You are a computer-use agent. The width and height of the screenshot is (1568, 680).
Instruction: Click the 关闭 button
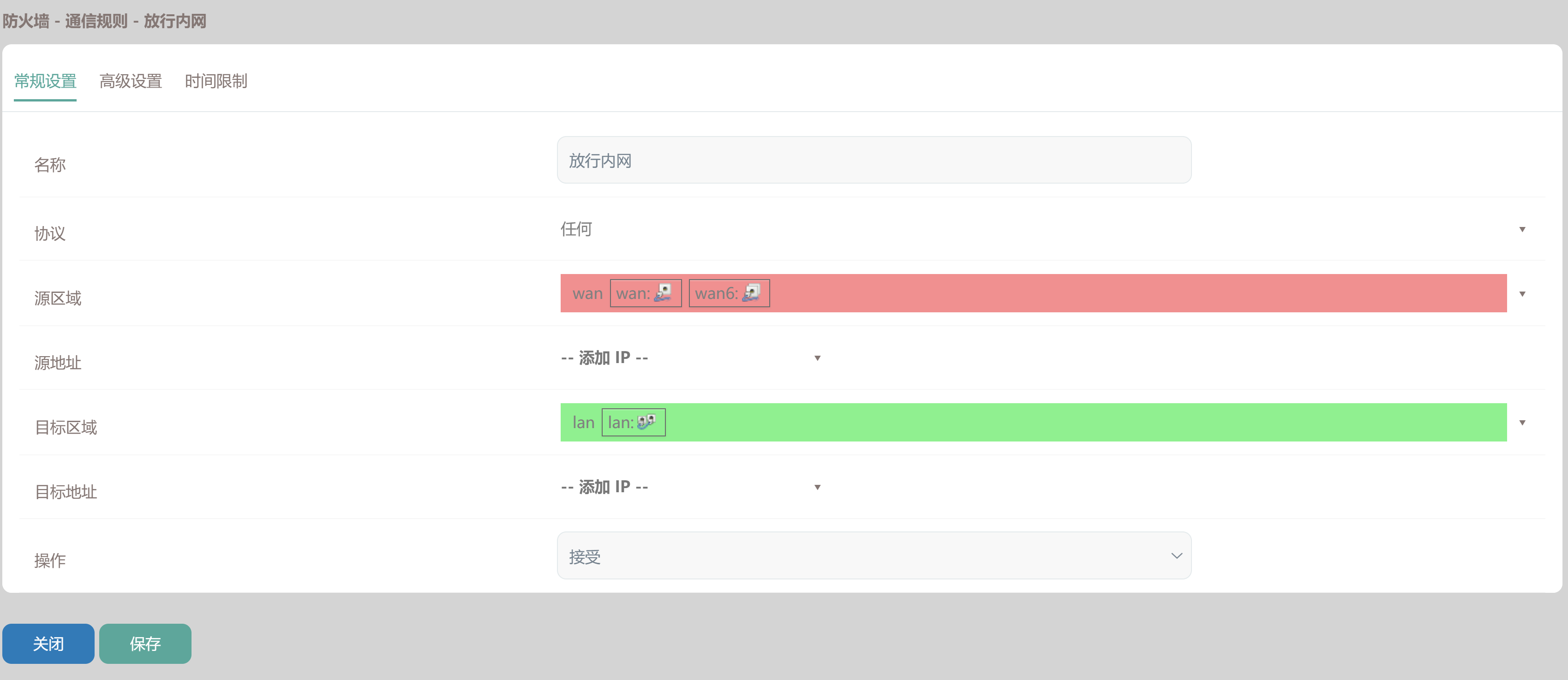tap(48, 644)
